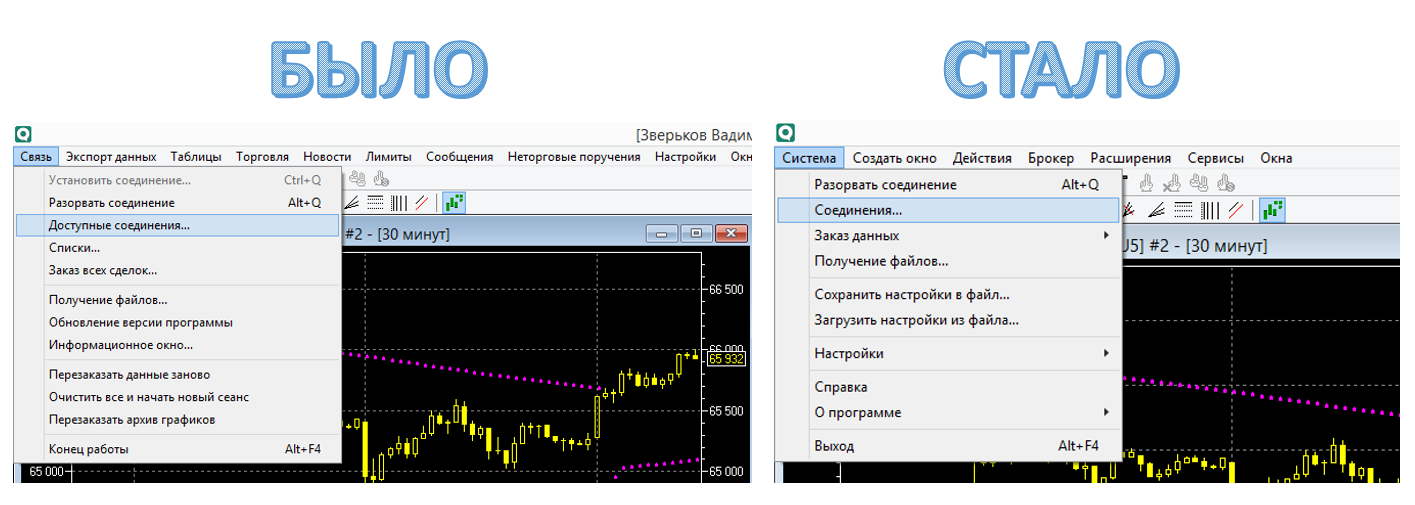Open the Окна menu in СТАЛО window
Viewport: 1415px width, 505px height.
tap(1276, 158)
